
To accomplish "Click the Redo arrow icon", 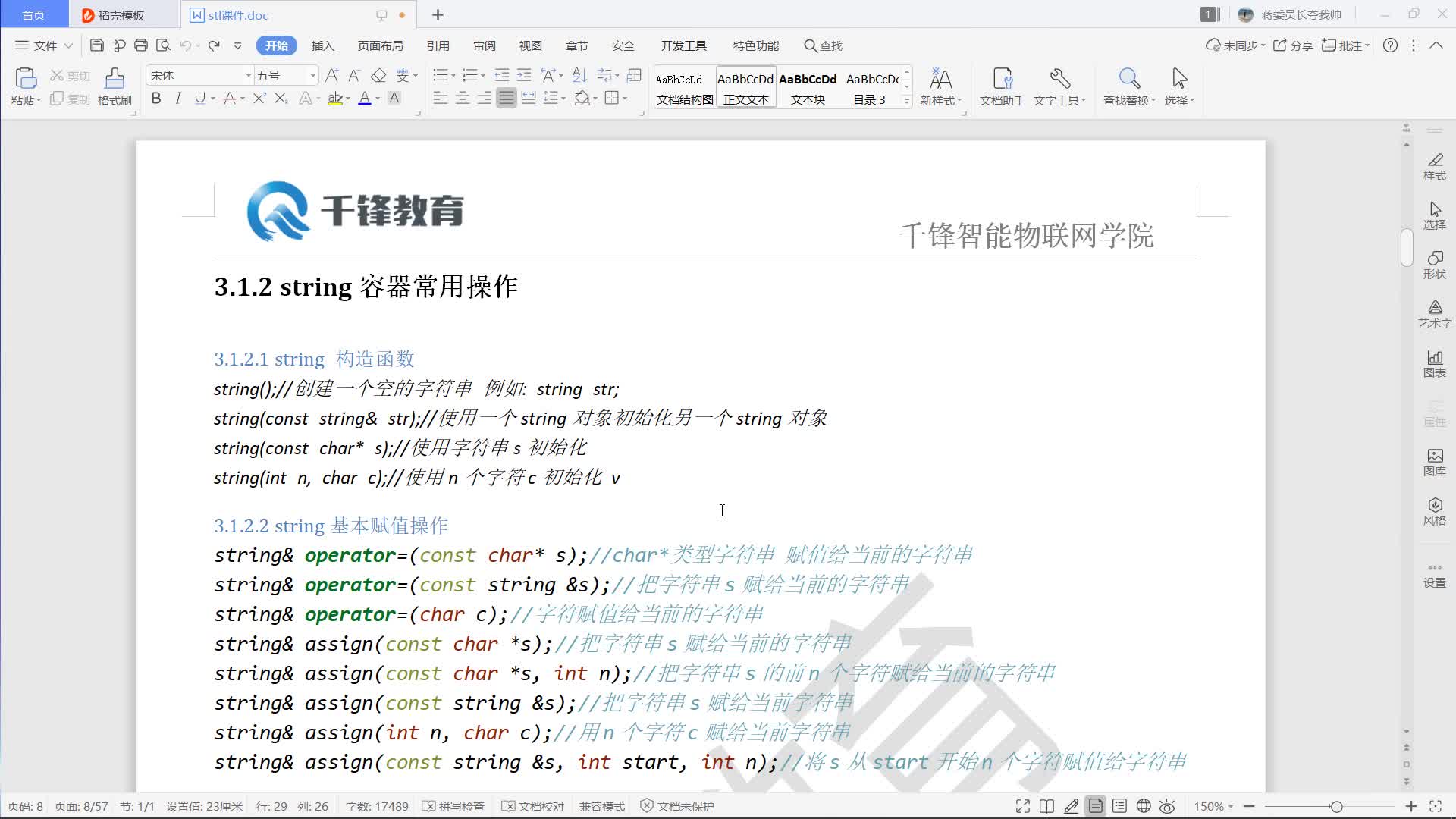I will coord(215,45).
